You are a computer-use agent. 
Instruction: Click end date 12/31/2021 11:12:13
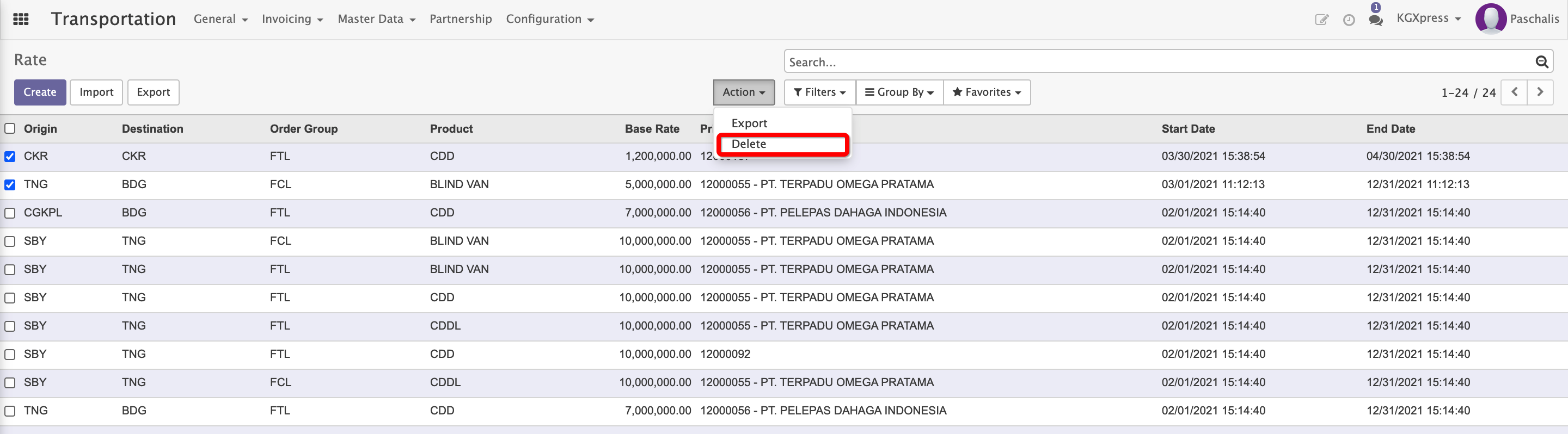[x=1417, y=184]
